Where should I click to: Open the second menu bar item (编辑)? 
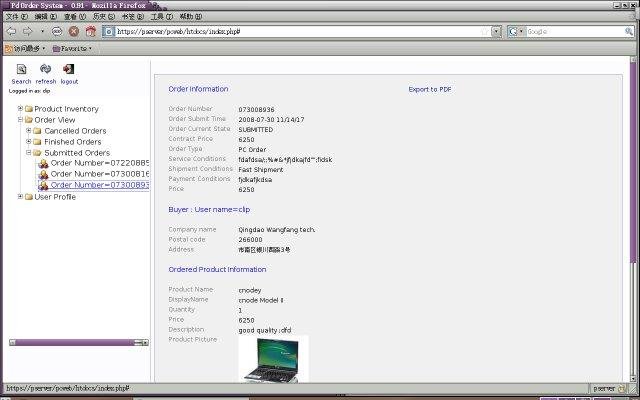tap(46, 17)
